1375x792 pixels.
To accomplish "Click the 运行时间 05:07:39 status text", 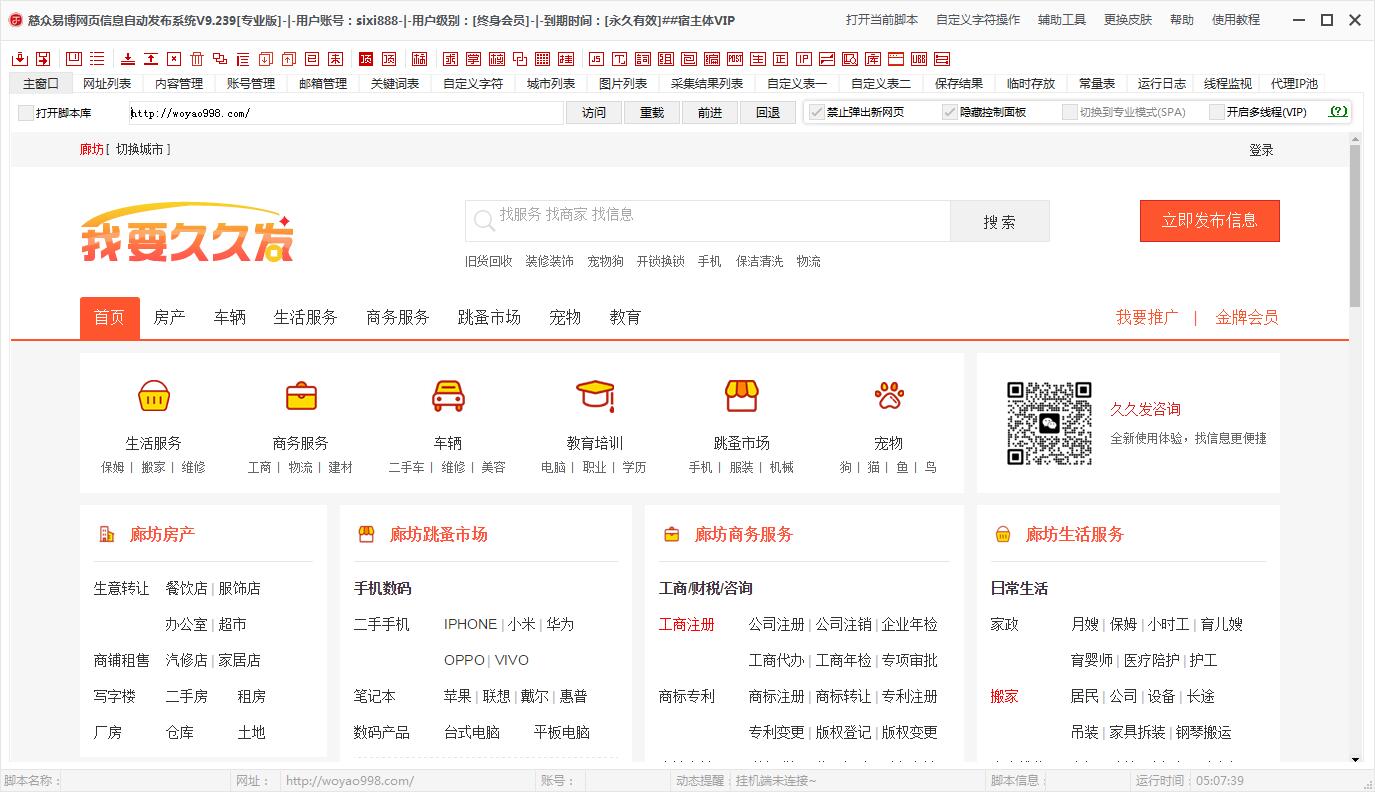I will pyautogui.click(x=1189, y=781).
